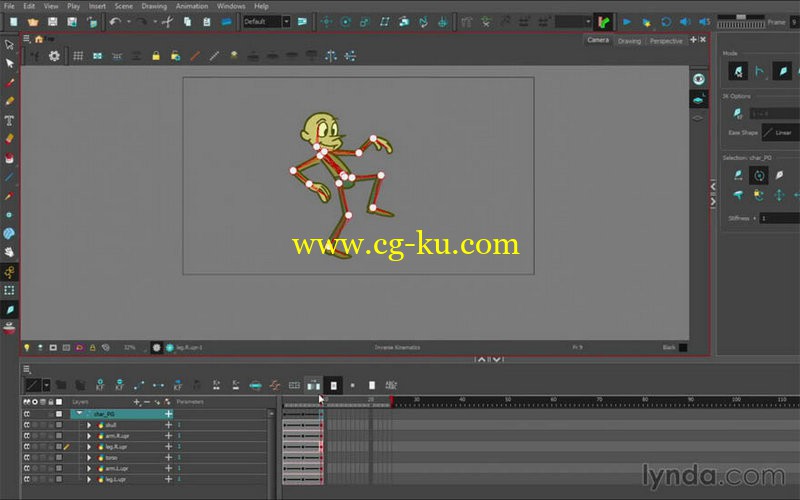The width and height of the screenshot is (800, 500).
Task: Click the red scene end marker on timeline ruler
Action: (x=391, y=402)
